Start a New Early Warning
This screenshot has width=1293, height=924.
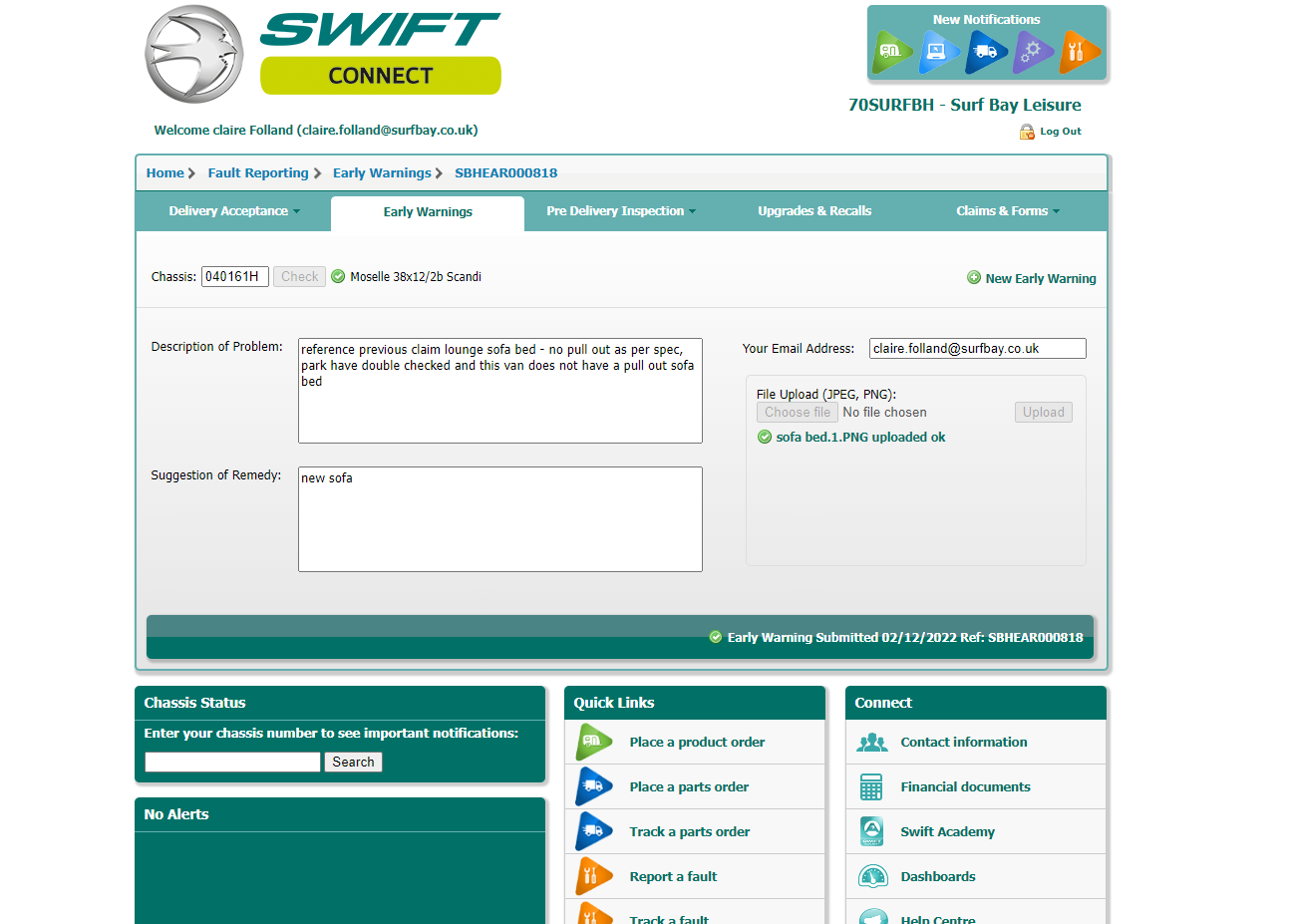coord(1041,278)
